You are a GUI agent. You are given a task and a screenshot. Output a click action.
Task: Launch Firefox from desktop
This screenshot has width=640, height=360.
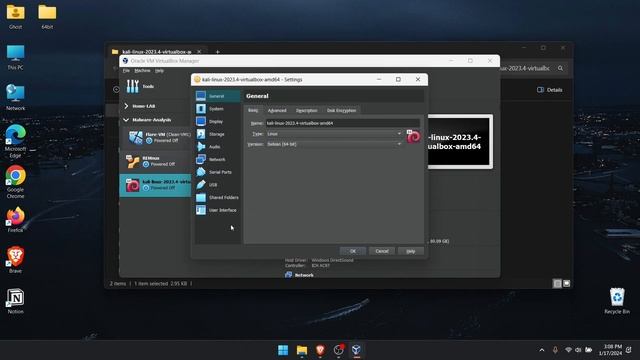(16, 220)
